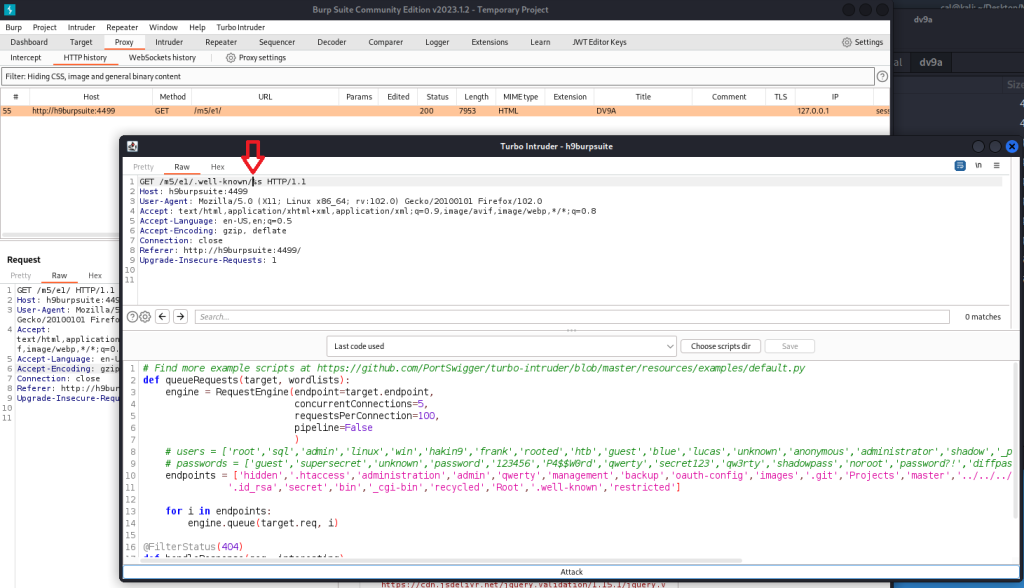The image size is (1024, 588).
Task: Open the Burp menu
Action: [14, 27]
